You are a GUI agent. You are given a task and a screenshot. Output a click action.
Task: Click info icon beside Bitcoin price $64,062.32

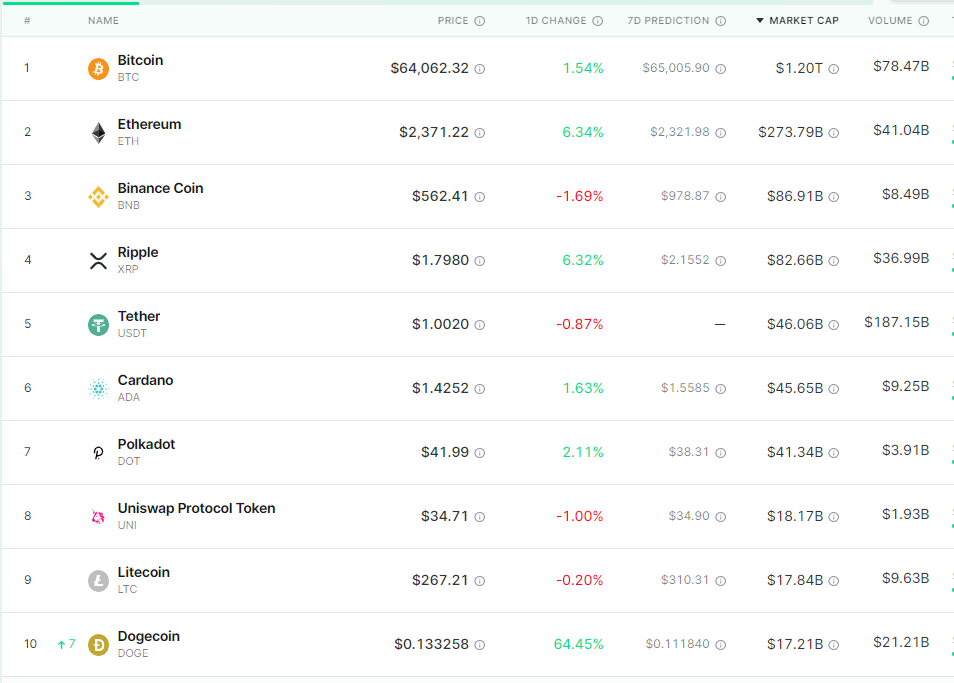479,69
